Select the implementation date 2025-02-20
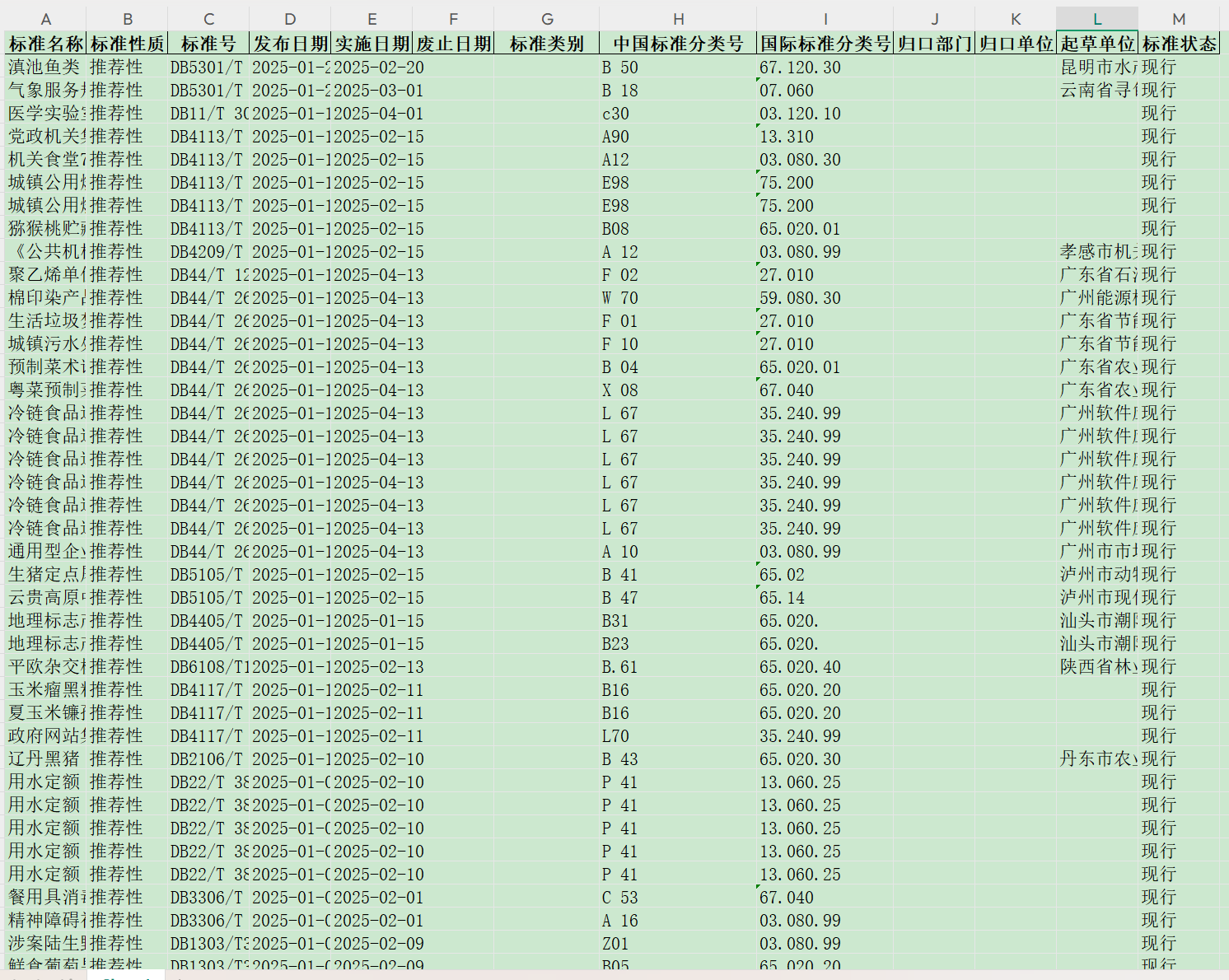 pos(372,67)
